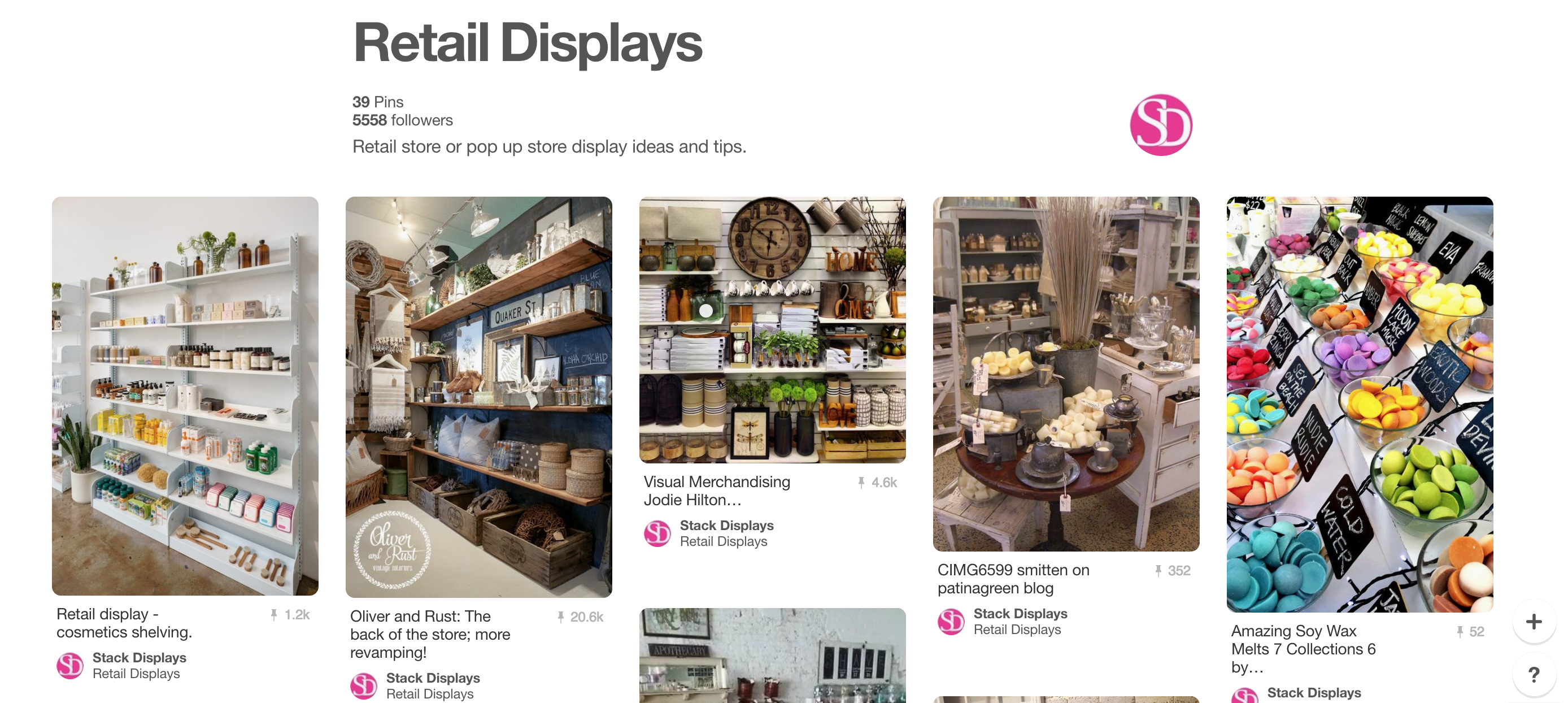Click the plus floating action button
This screenshot has width=1568, height=703.
[1534, 622]
